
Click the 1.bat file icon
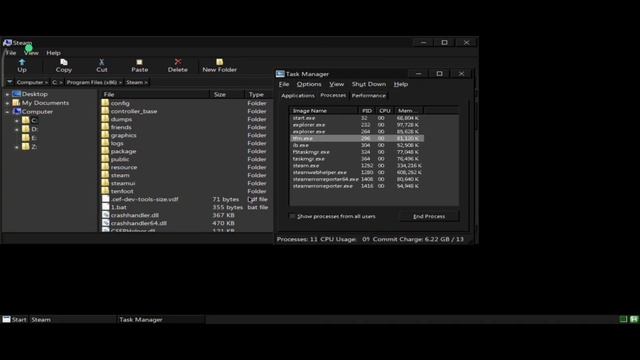pos(105,207)
